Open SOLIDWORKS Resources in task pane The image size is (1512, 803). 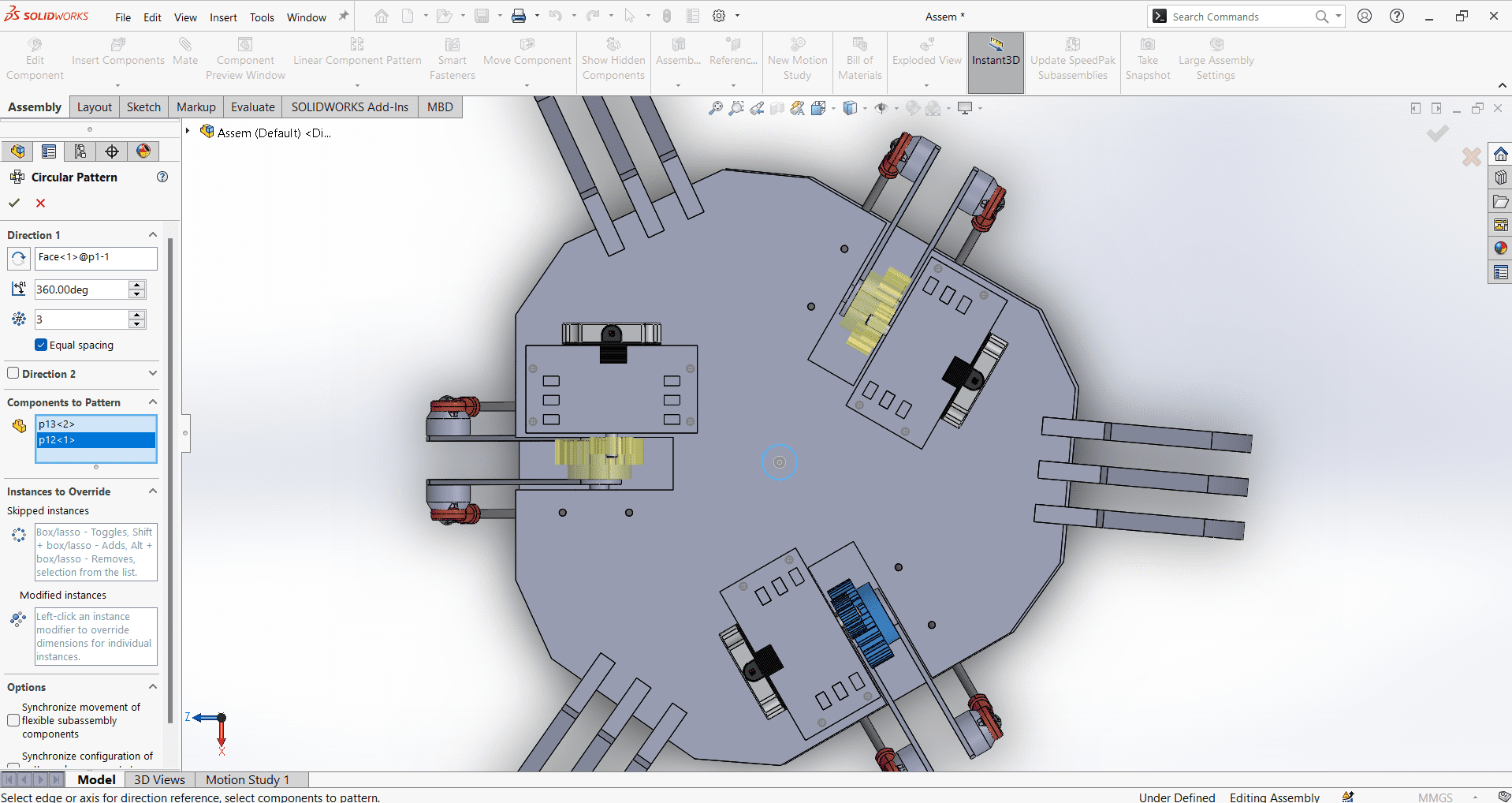point(1501,154)
